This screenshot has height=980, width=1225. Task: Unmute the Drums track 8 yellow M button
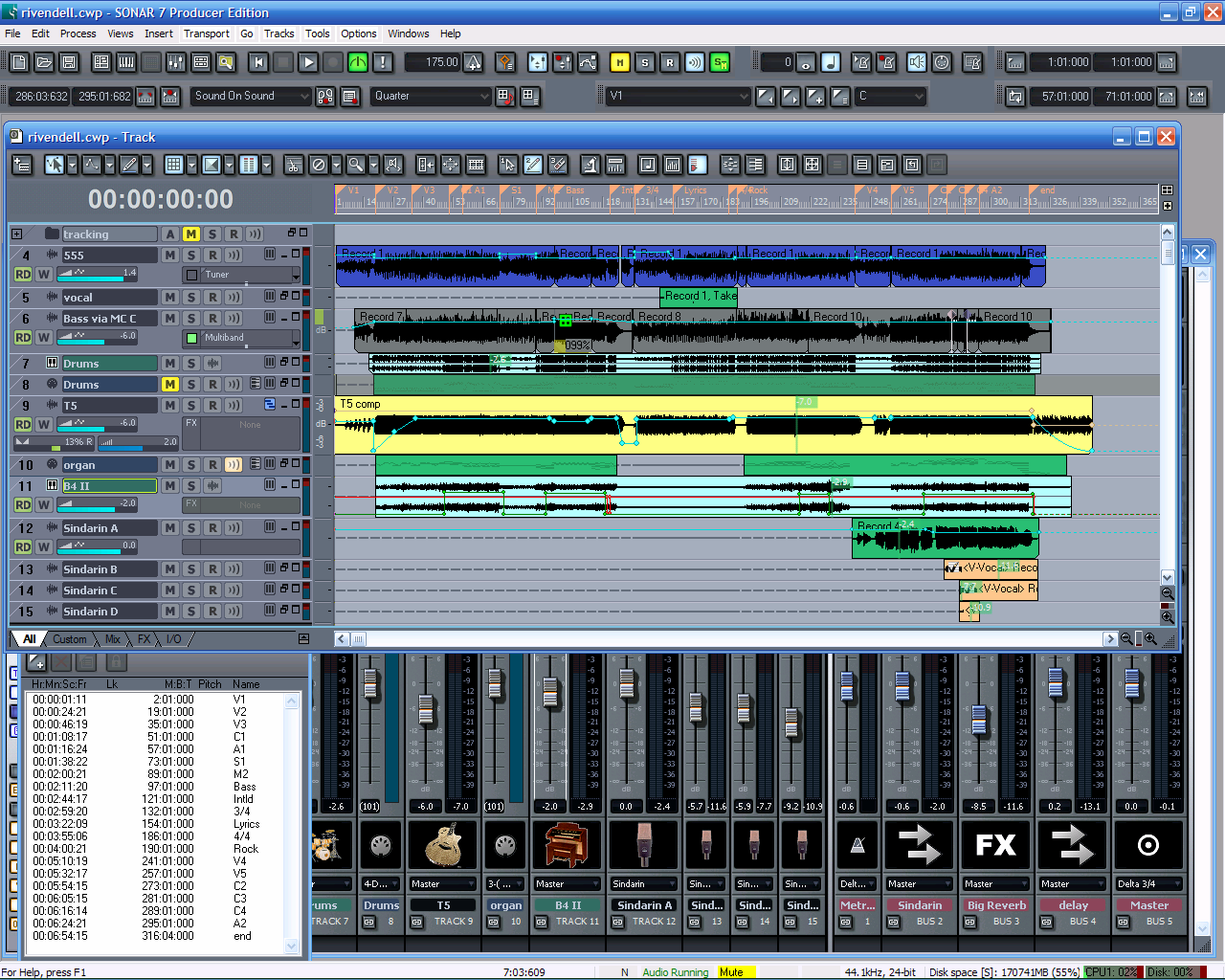(x=170, y=385)
